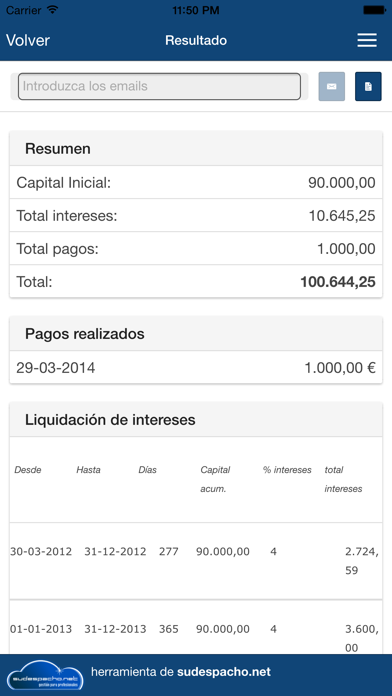Tap the sudespacho.net cloud logo
The width and height of the screenshot is (392, 696).
coord(45,674)
